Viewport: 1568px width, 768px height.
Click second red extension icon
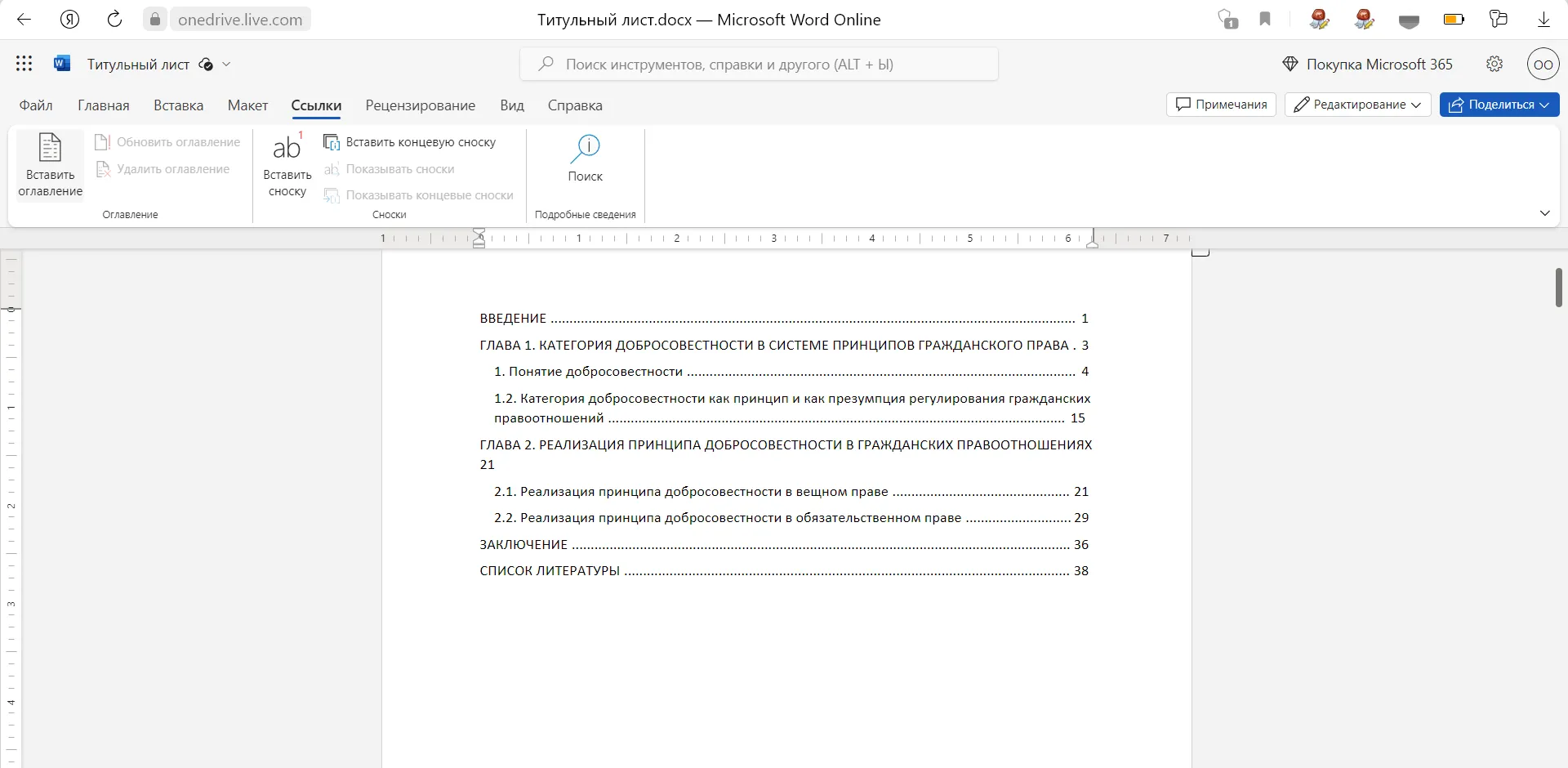1364,19
